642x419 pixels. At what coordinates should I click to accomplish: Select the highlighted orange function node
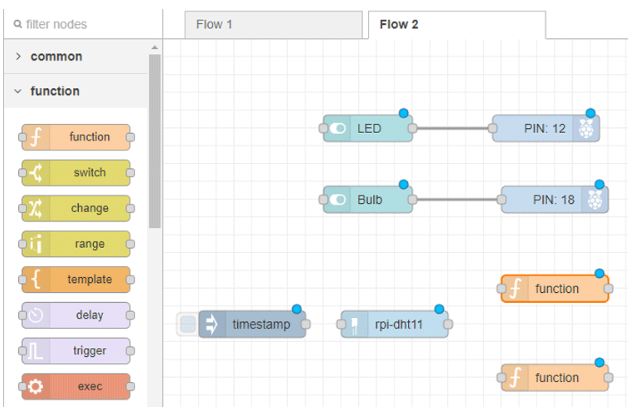tap(556, 289)
